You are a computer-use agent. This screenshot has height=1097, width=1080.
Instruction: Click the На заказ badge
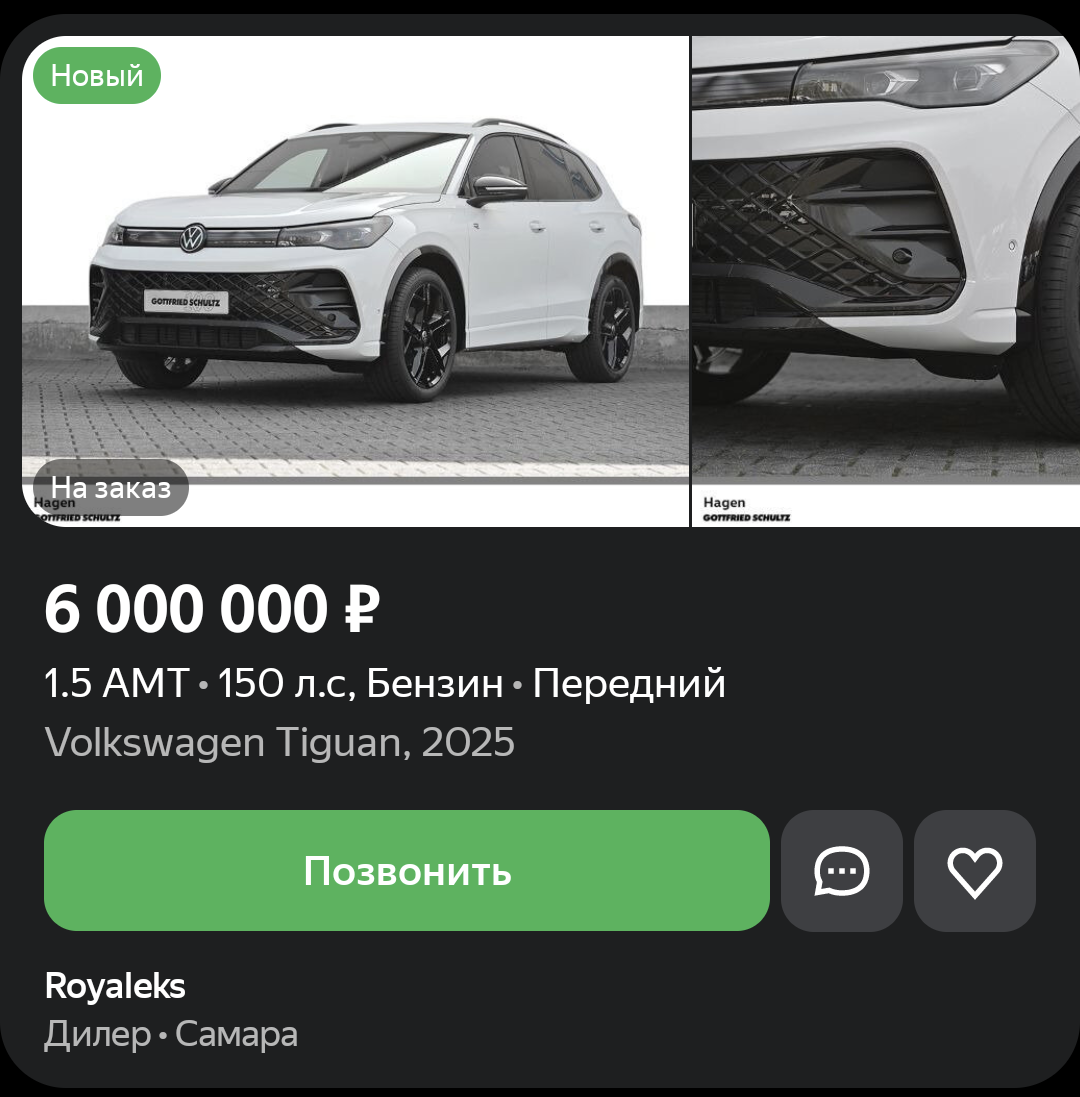(111, 488)
